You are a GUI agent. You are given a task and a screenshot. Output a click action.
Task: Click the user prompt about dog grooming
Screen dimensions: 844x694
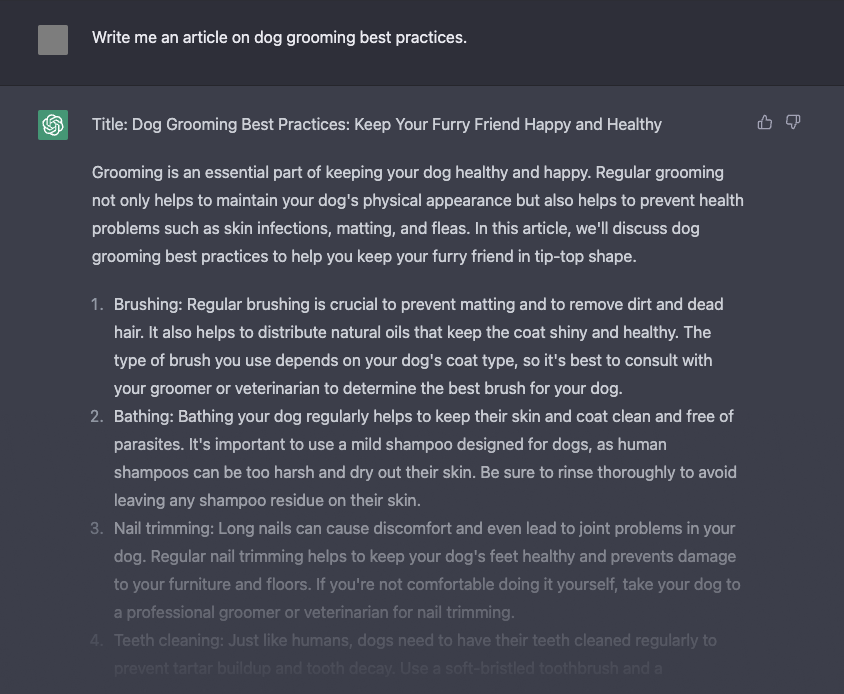279,38
